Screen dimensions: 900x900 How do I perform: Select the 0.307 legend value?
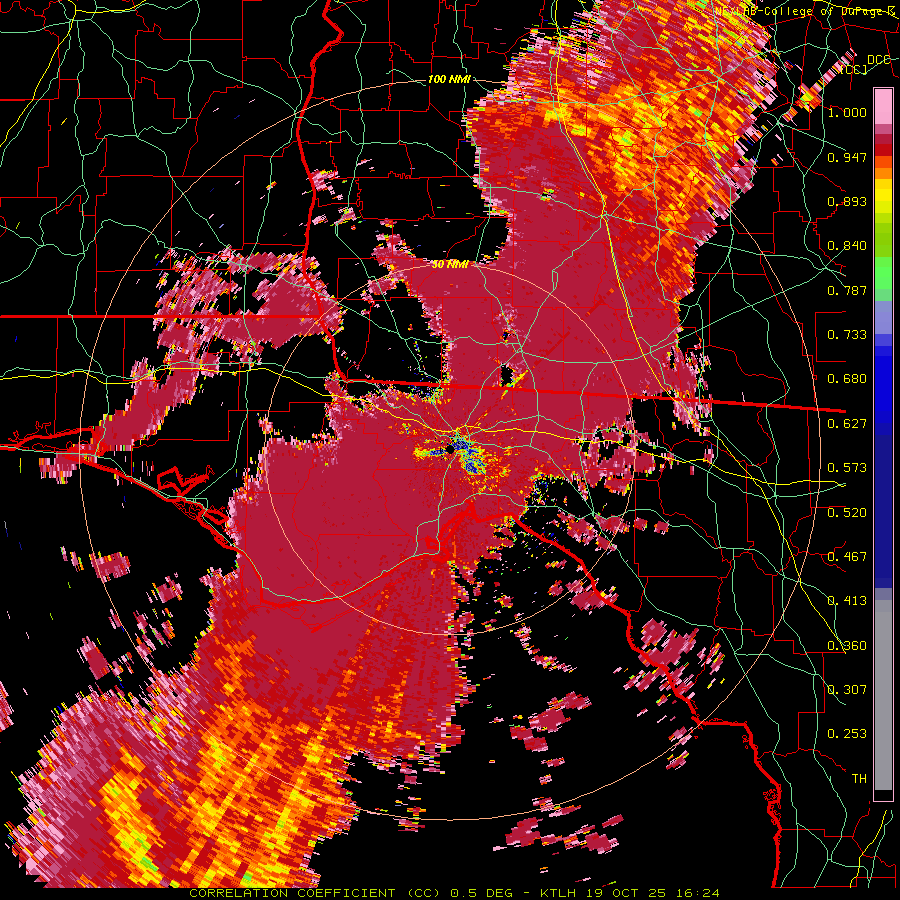[847, 689]
